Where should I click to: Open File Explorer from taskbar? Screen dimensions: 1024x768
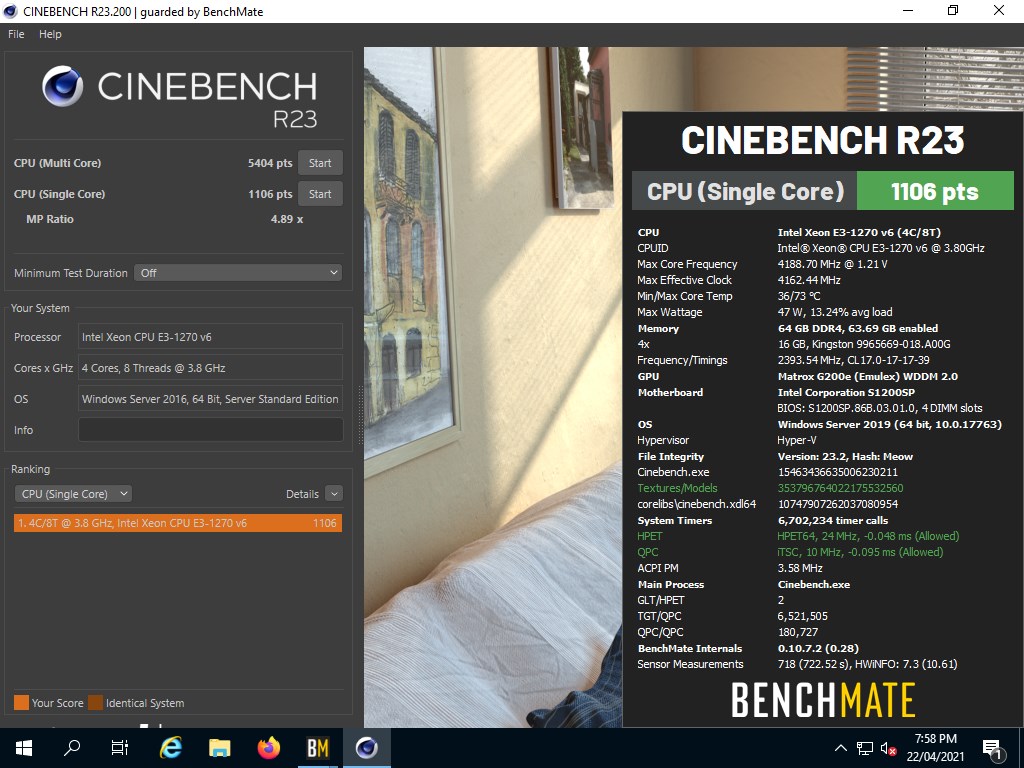[x=219, y=748]
